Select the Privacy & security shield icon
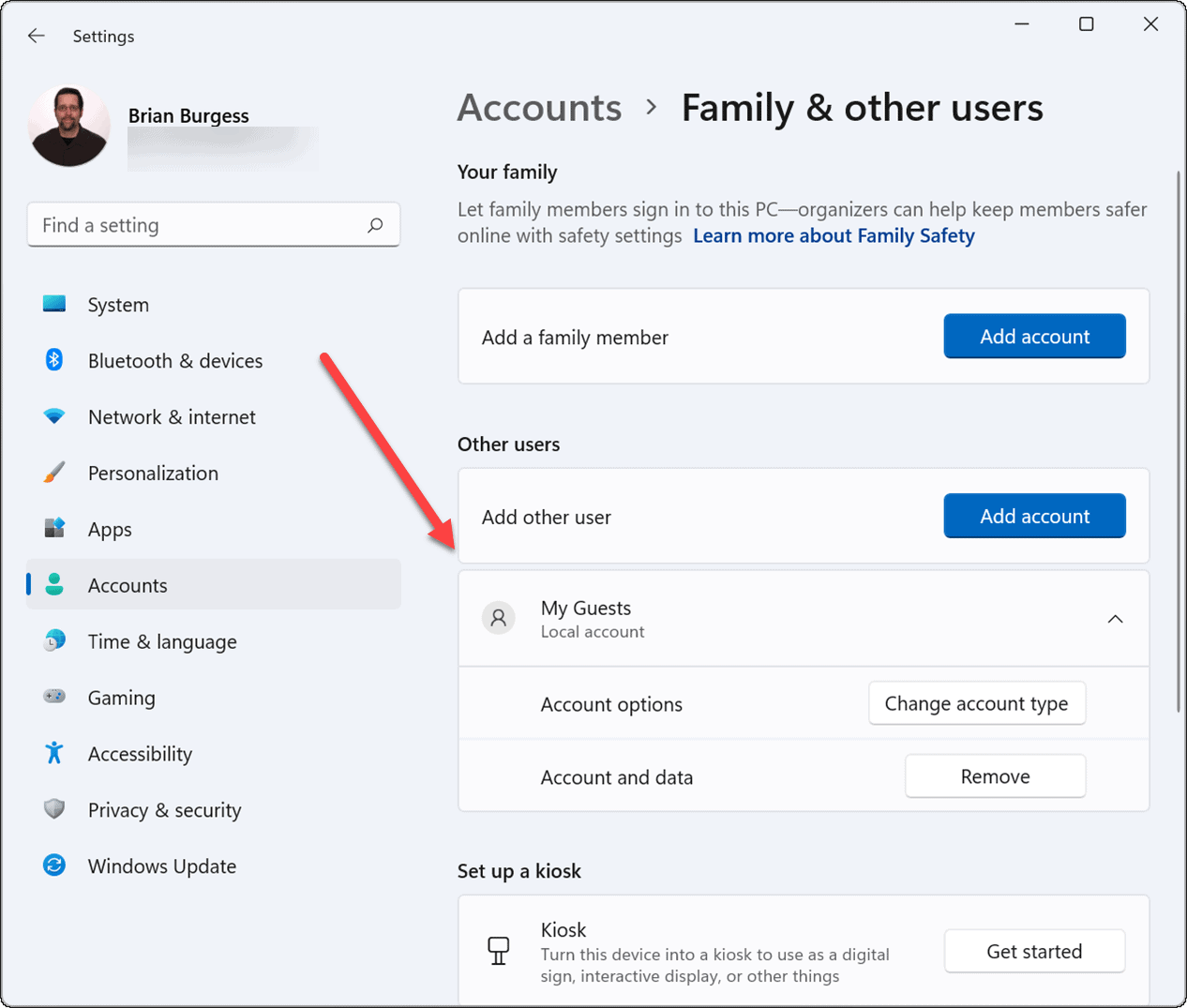 pos(54,809)
